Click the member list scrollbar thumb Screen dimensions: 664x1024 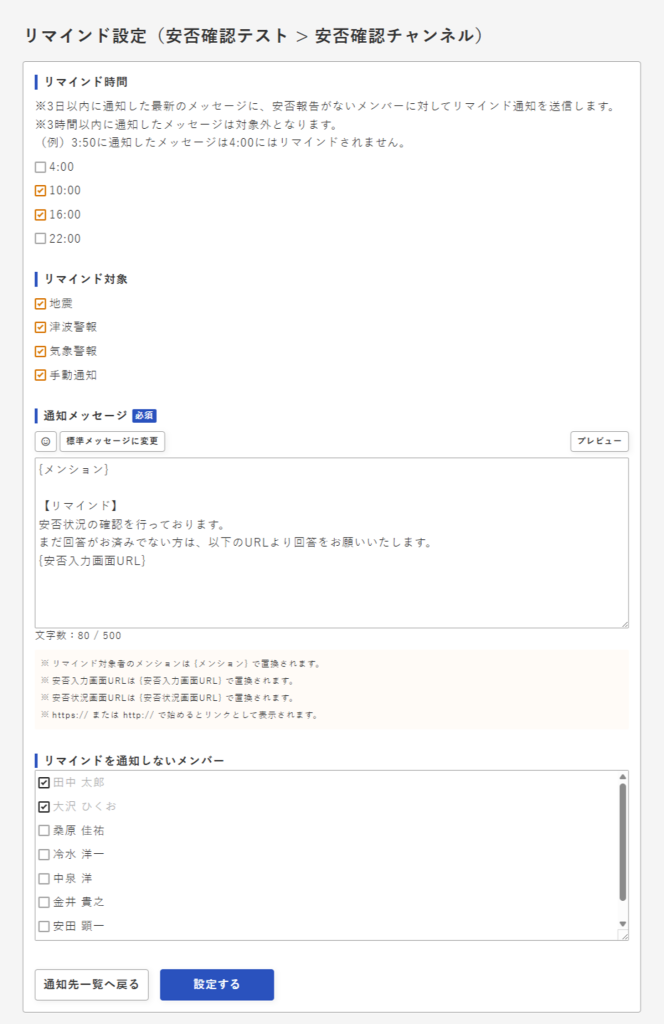click(622, 842)
